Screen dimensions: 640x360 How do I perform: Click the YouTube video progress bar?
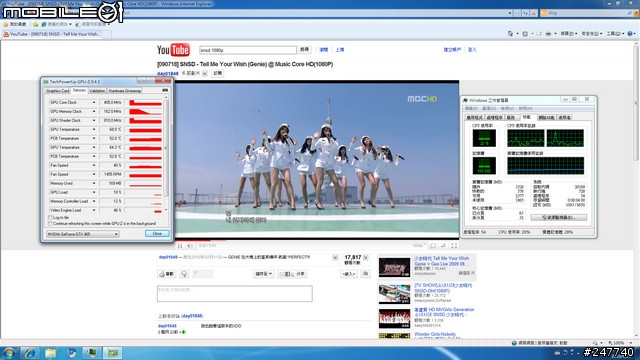coord(317,240)
